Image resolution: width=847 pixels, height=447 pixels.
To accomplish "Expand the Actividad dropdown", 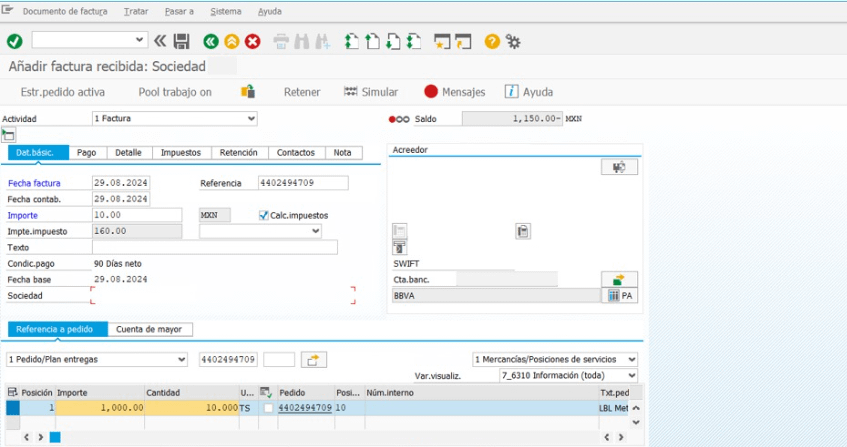I will point(251,118).
